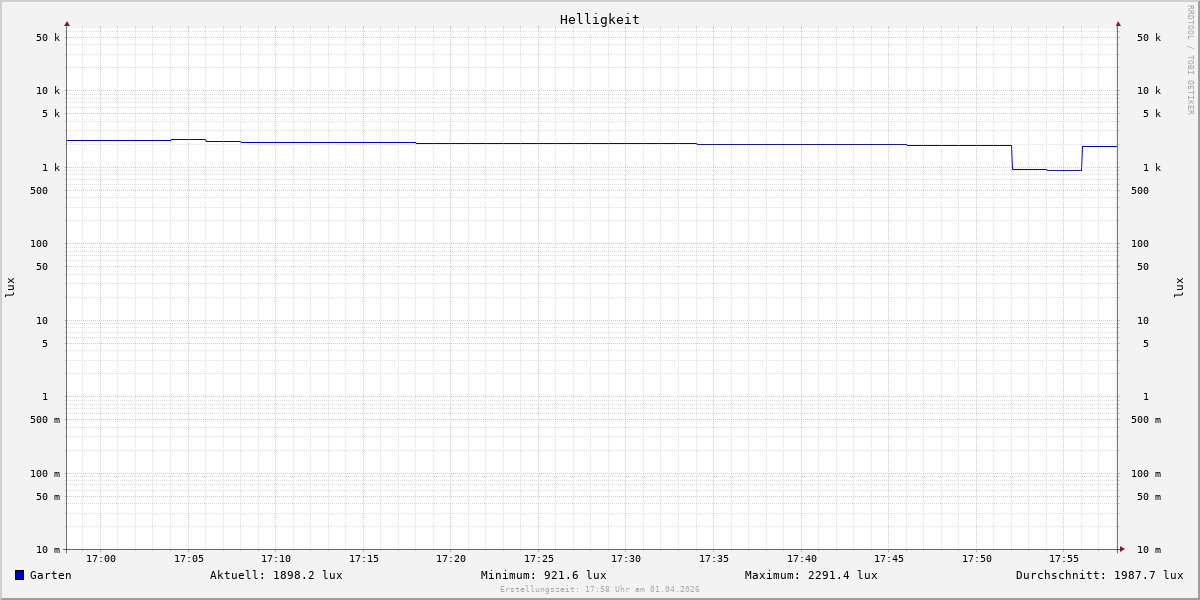Click the 17:15 time axis label
This screenshot has height=600, width=1200.
tap(364, 559)
